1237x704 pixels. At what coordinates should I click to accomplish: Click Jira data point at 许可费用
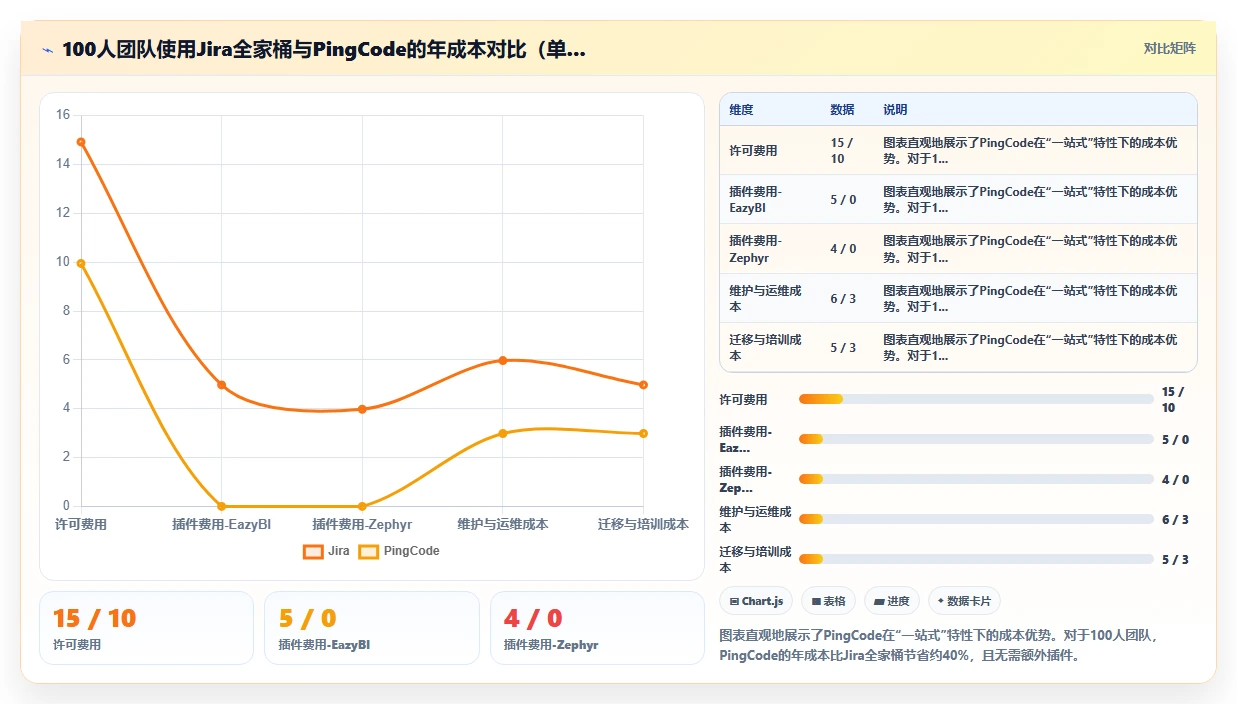81,142
